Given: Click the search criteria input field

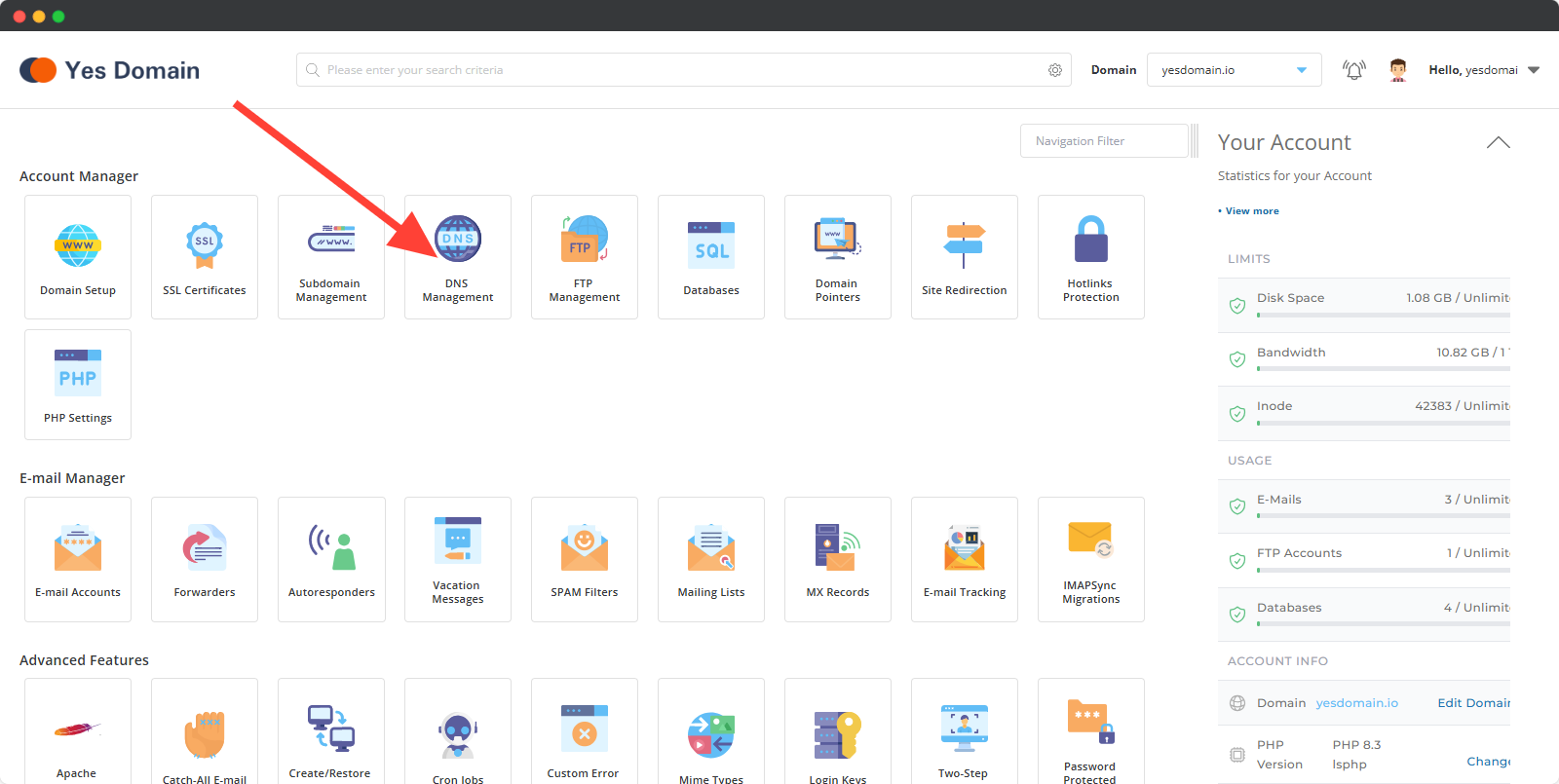Looking at the screenshot, I should [684, 70].
